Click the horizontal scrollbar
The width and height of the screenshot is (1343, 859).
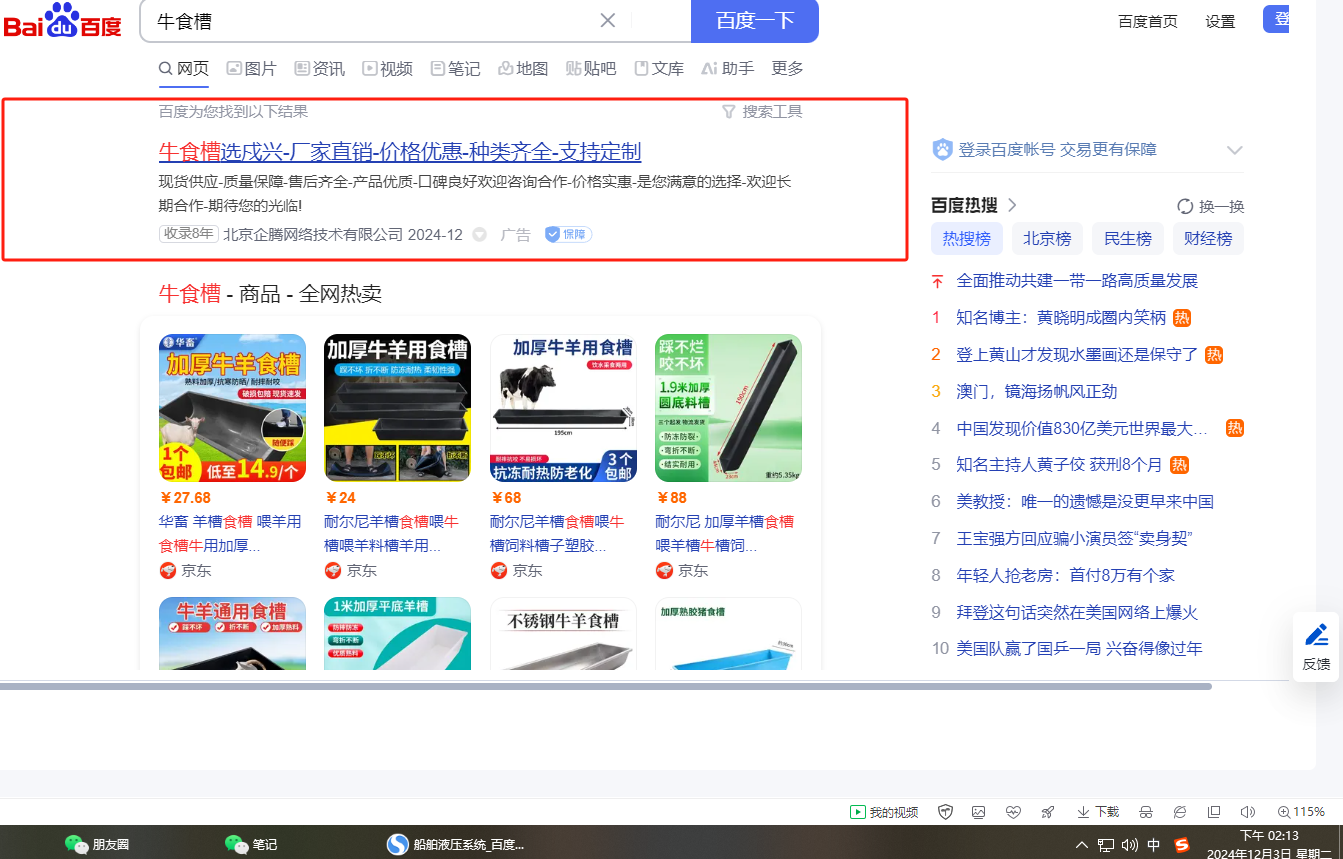point(606,687)
